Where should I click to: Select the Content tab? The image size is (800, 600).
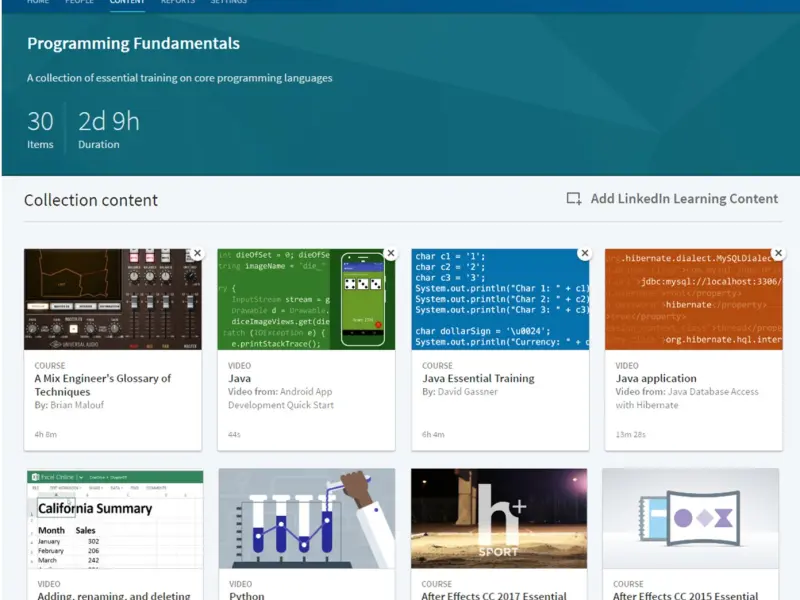click(127, 3)
